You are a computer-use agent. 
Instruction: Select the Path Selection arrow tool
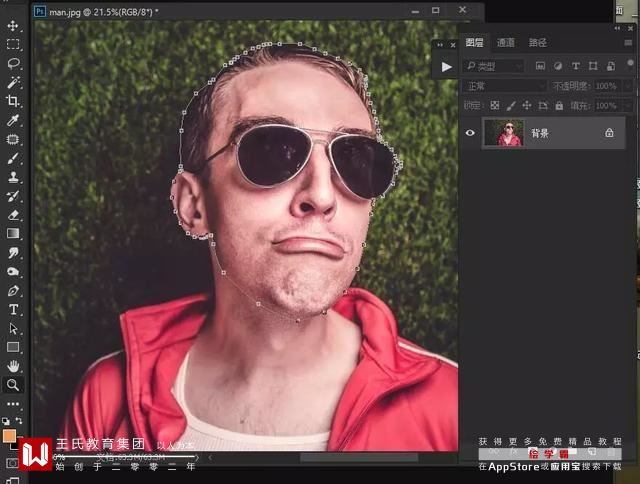[x=13, y=329]
